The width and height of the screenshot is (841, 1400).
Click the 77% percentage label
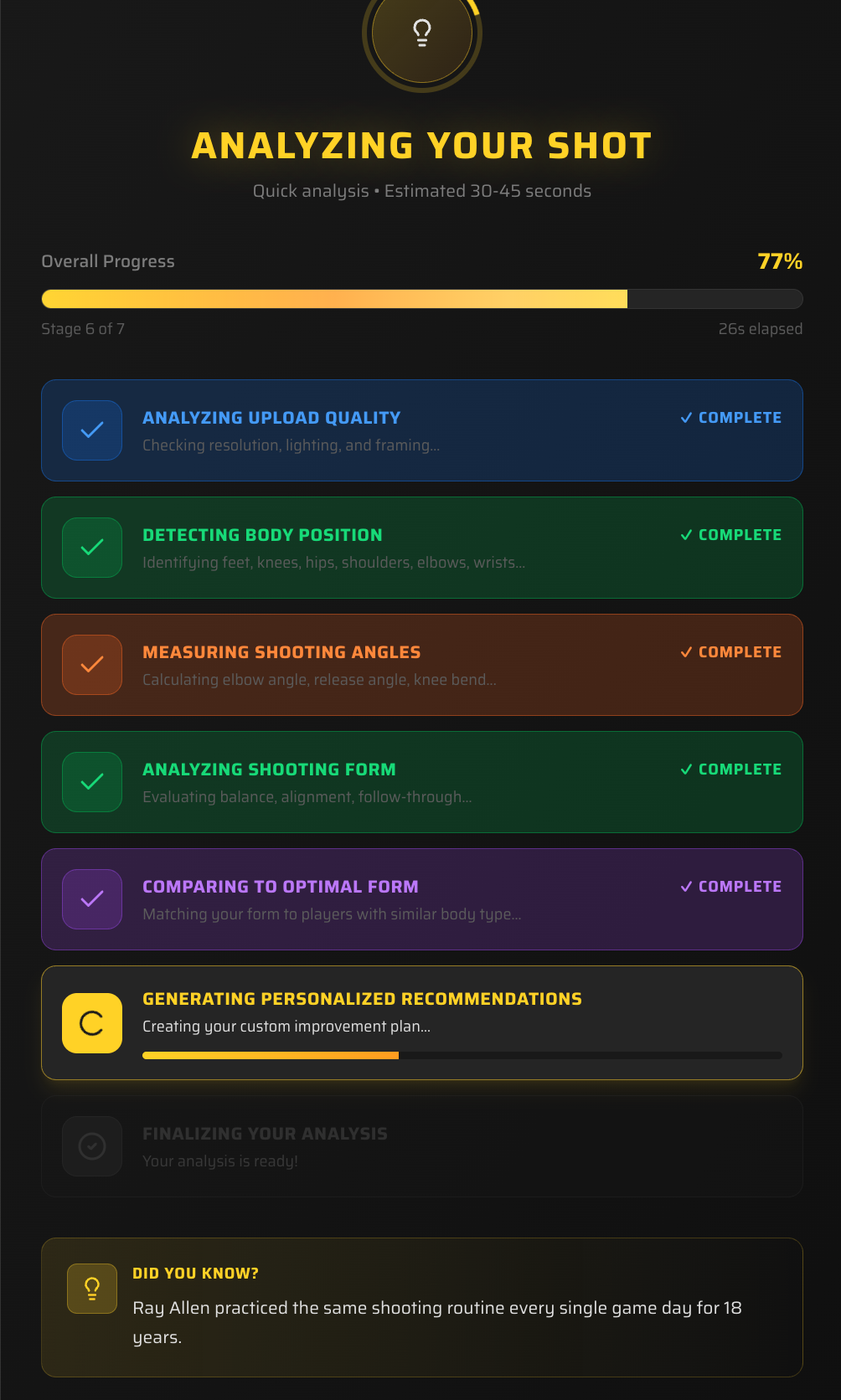780,261
